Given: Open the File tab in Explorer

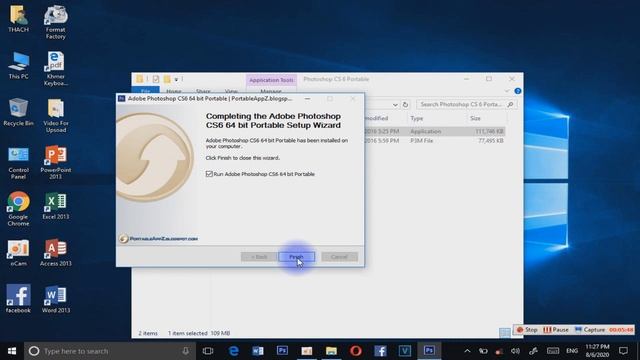Looking at the screenshot, I should pyautogui.click(x=145, y=91).
